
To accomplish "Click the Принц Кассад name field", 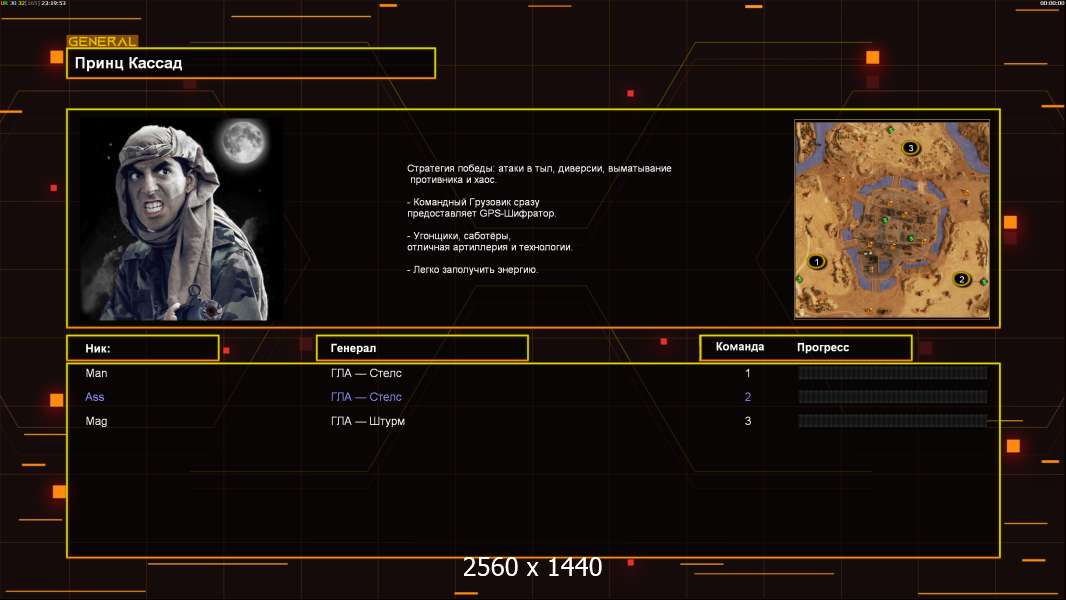I will click(x=250, y=63).
